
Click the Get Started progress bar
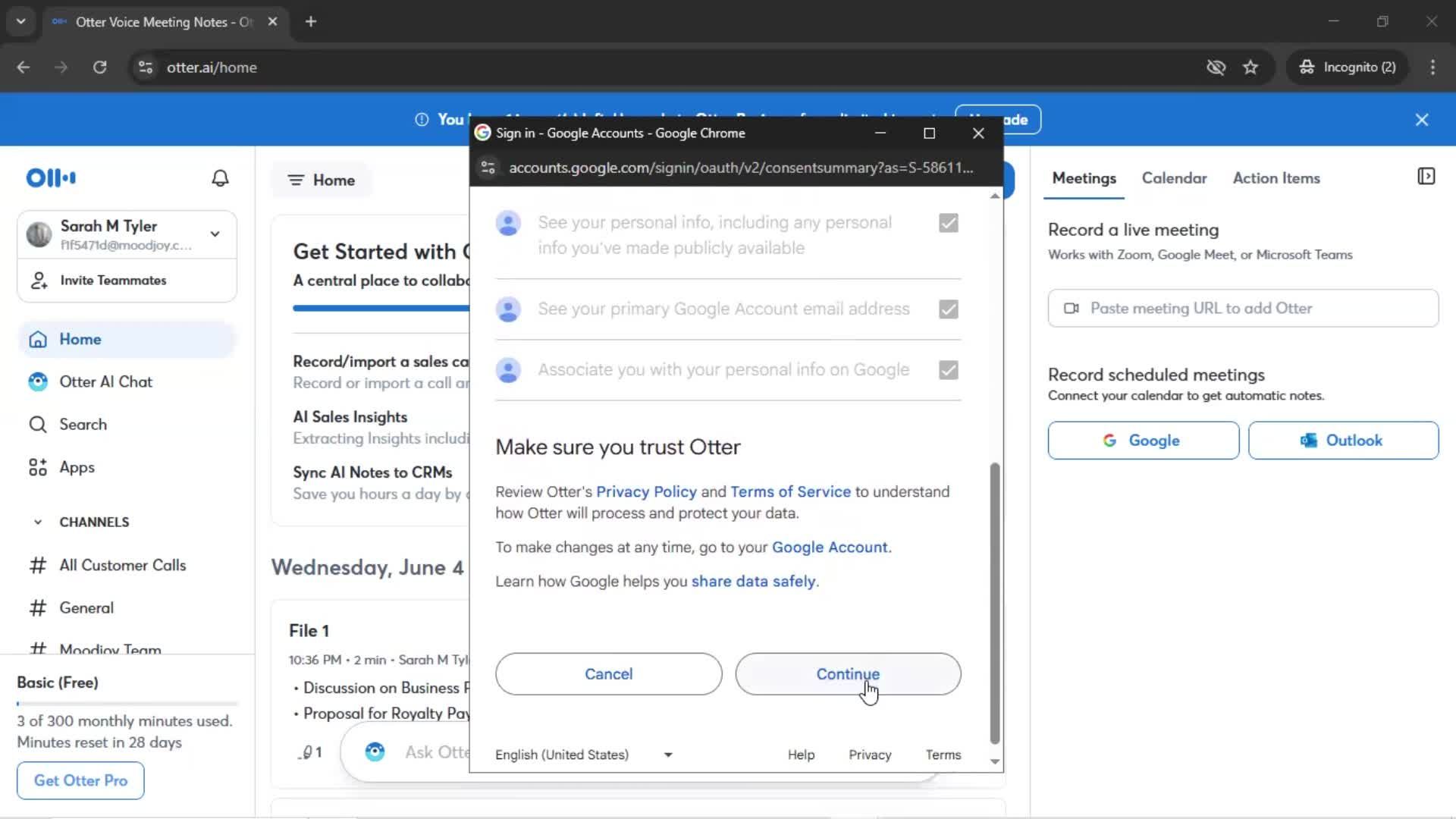click(381, 309)
